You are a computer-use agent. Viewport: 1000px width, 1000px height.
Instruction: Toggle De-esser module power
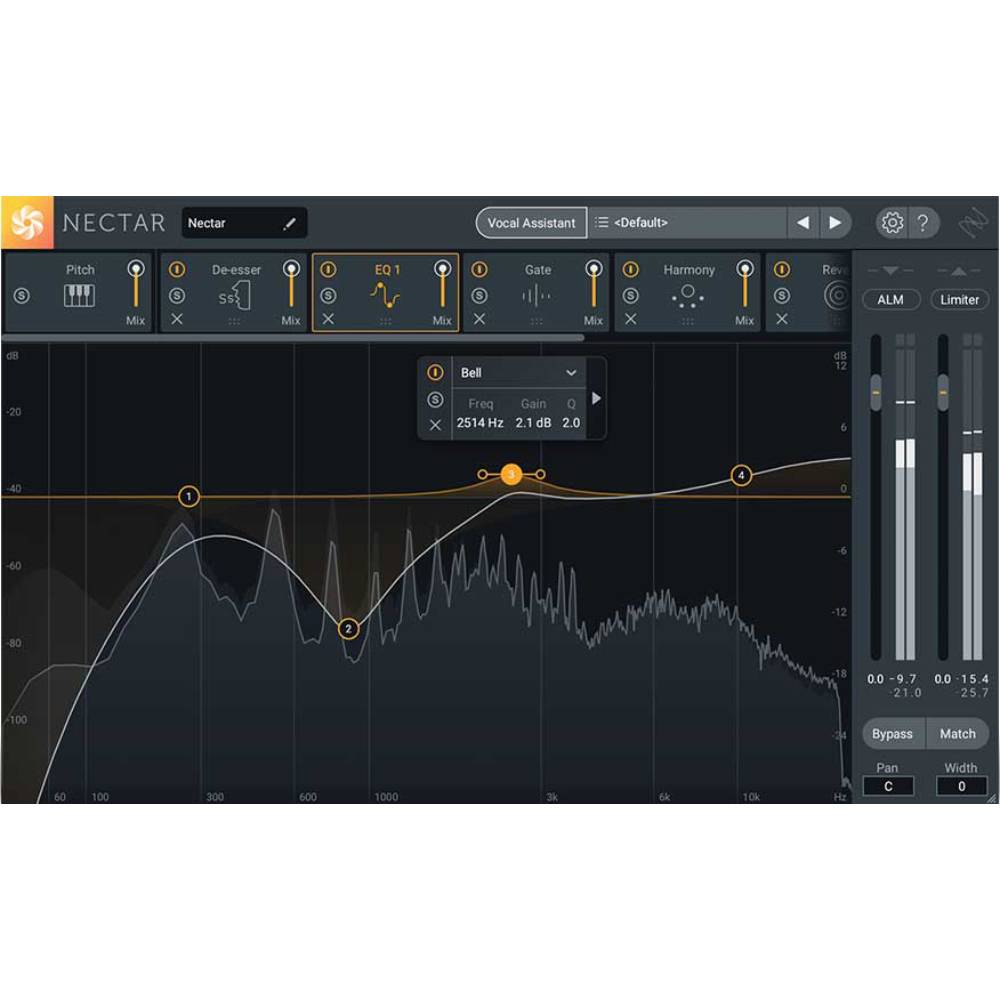pos(177,270)
